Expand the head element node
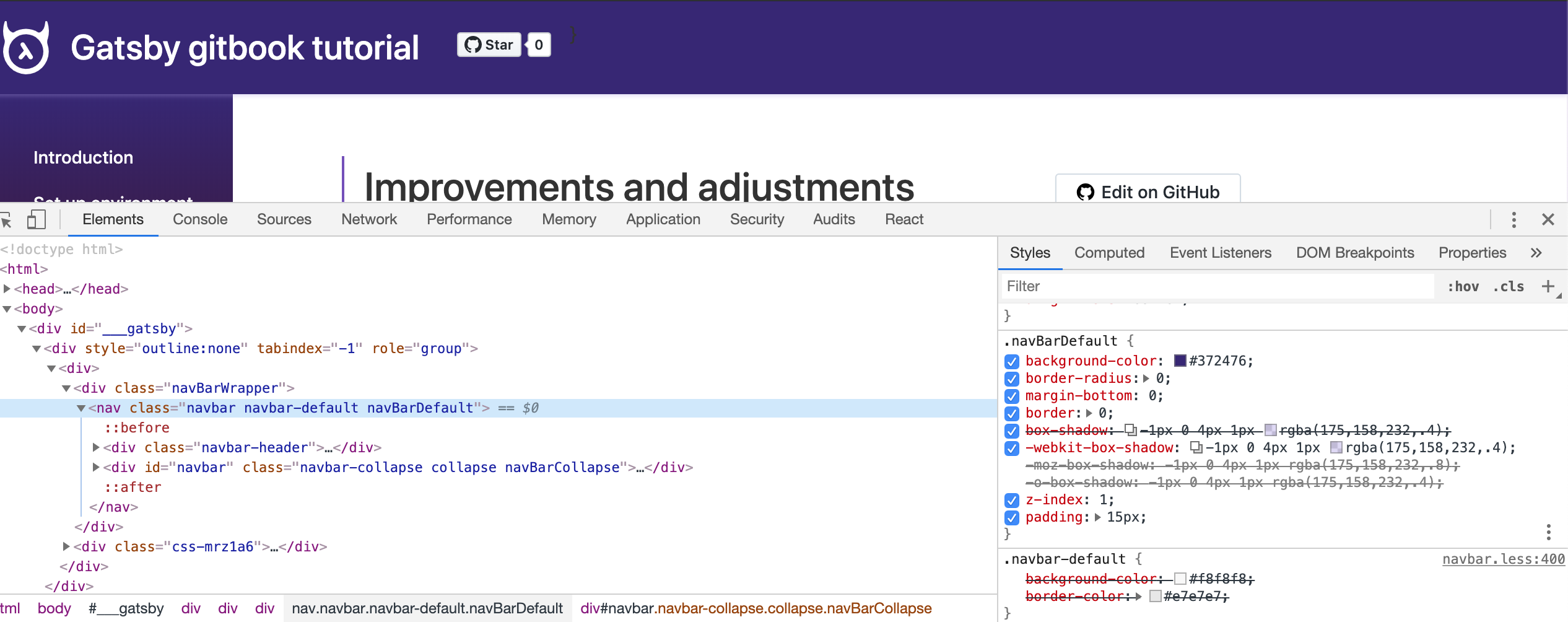The image size is (1568, 622). 7,289
